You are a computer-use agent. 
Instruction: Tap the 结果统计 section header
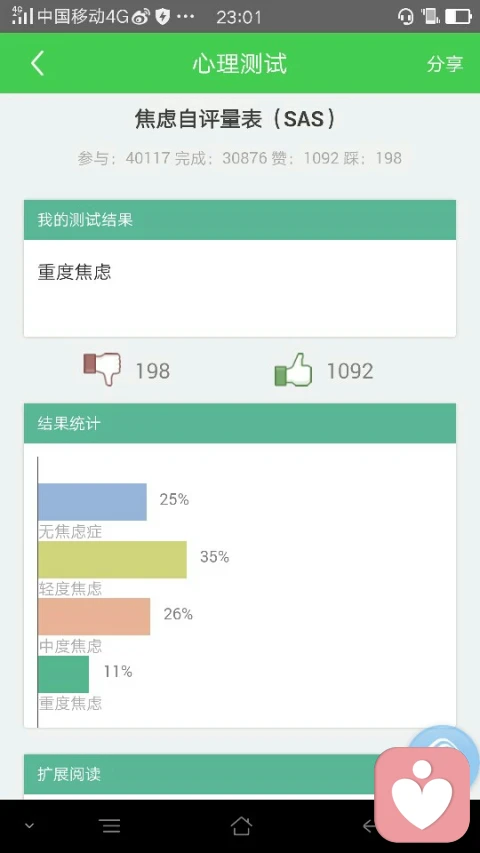tap(239, 423)
